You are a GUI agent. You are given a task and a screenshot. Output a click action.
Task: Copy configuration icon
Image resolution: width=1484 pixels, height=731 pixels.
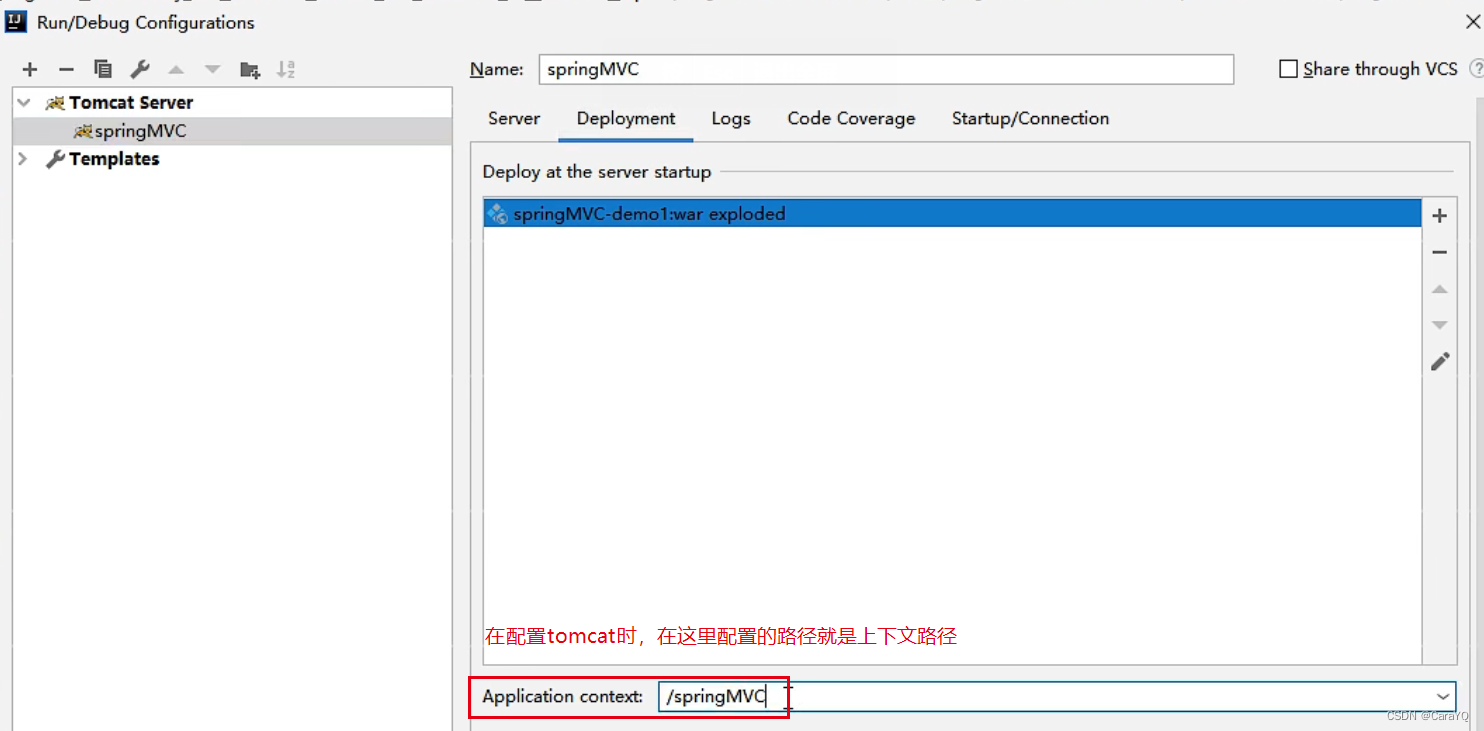tap(102, 69)
